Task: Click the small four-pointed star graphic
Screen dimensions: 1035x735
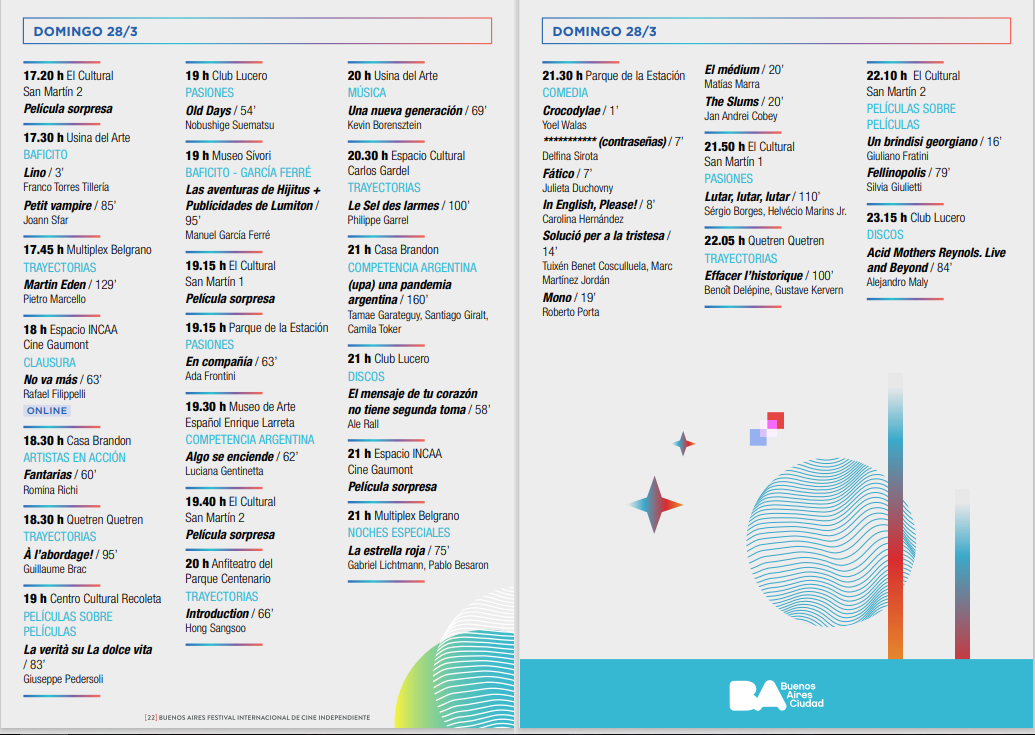Action: click(684, 444)
